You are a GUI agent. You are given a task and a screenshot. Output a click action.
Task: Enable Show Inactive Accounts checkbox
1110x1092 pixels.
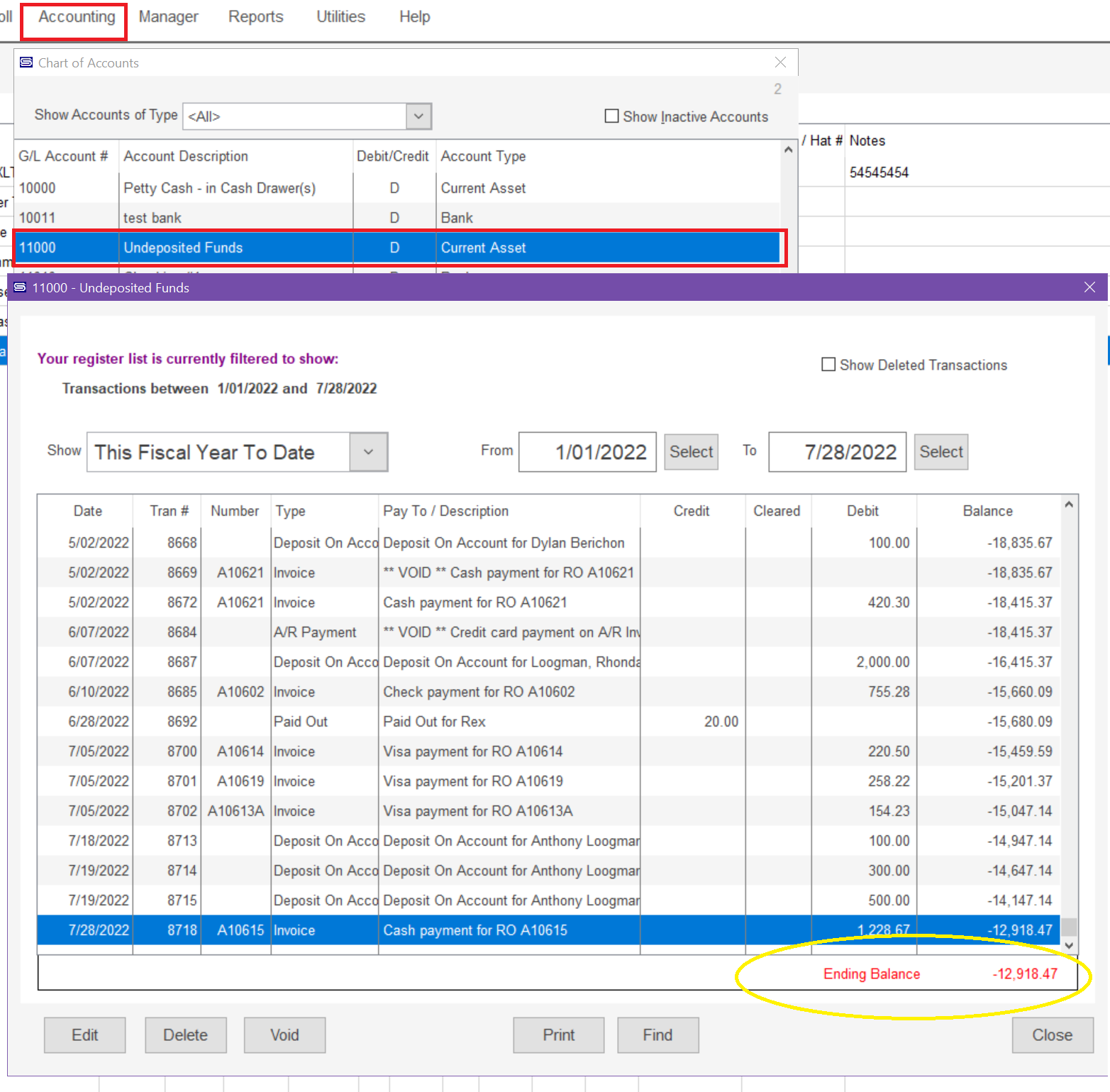click(x=611, y=116)
